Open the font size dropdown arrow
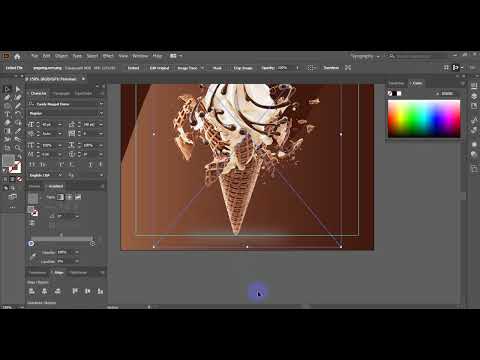This screenshot has width=480, height=360. [x=60, y=124]
